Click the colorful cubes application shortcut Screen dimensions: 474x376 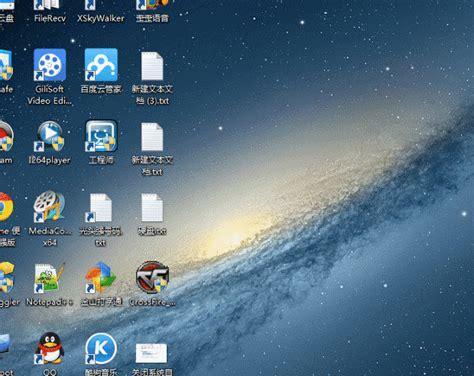click(101, 284)
